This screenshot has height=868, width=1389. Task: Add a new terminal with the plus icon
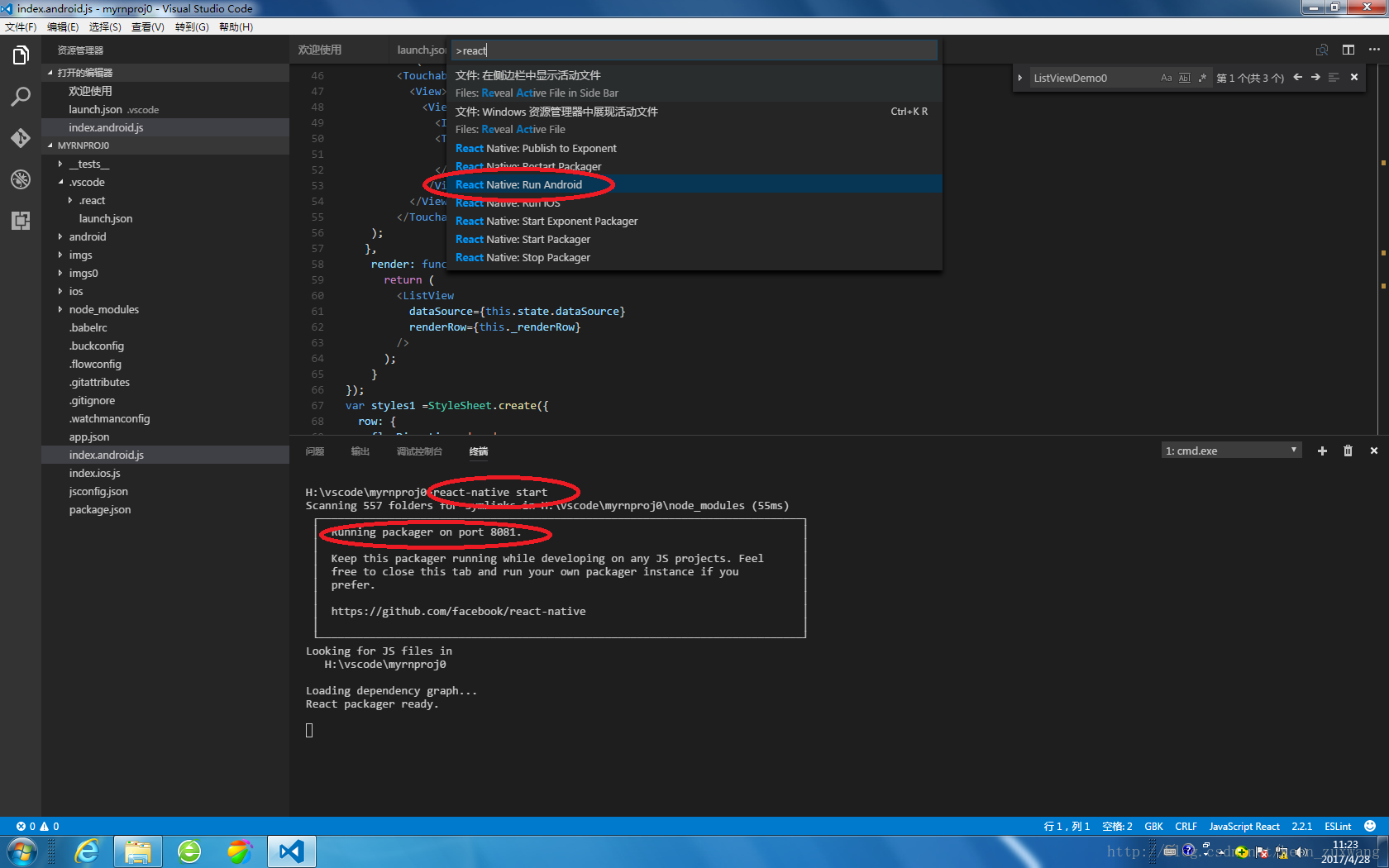1322,451
